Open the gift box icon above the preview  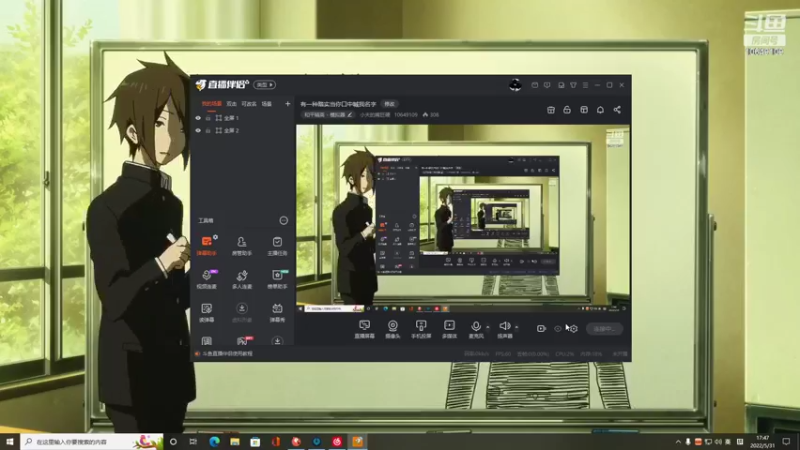pyautogui.click(x=551, y=110)
